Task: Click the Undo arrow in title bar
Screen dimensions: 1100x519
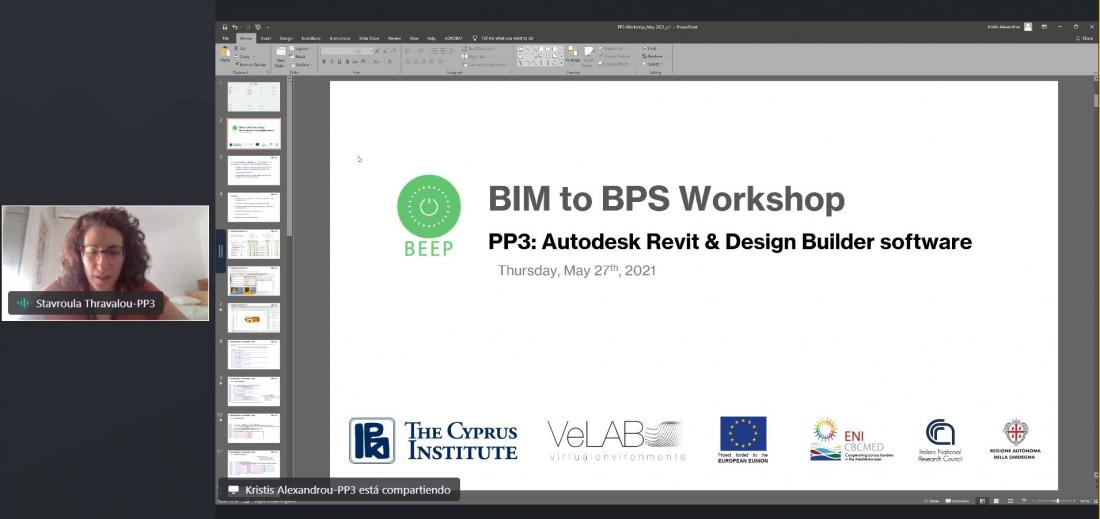Action: [234, 27]
